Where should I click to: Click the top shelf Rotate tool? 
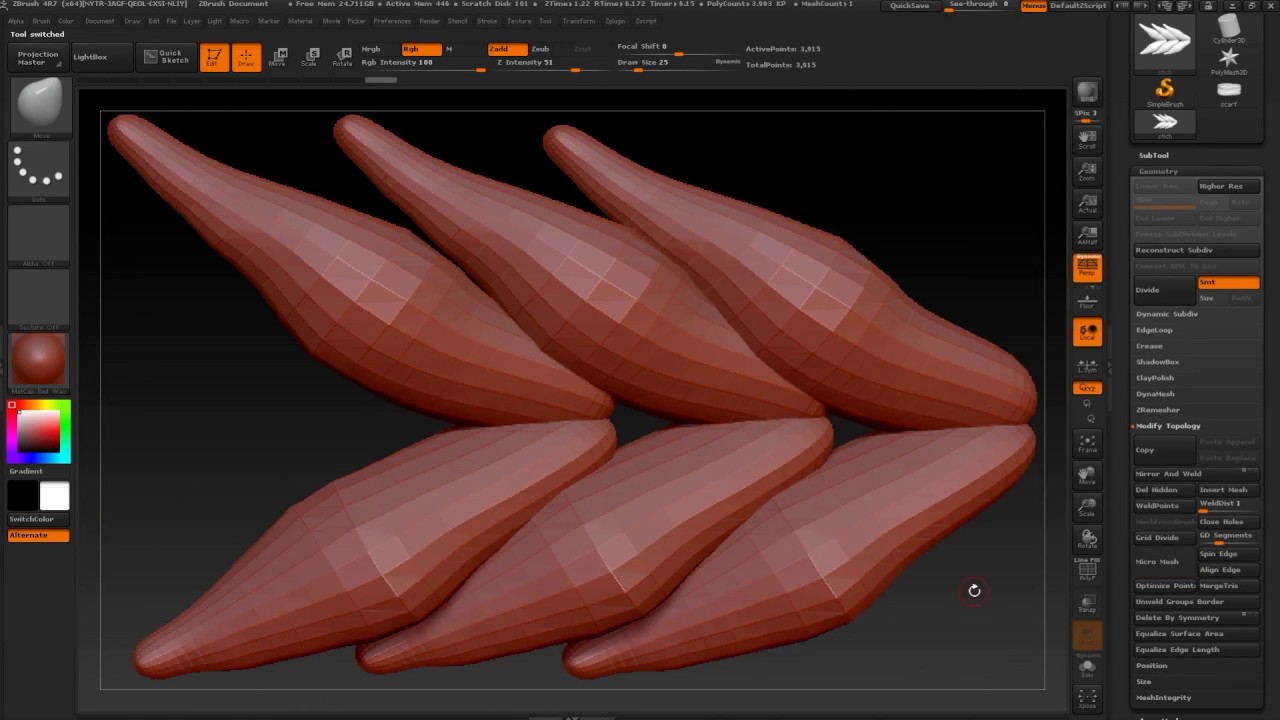[342, 57]
